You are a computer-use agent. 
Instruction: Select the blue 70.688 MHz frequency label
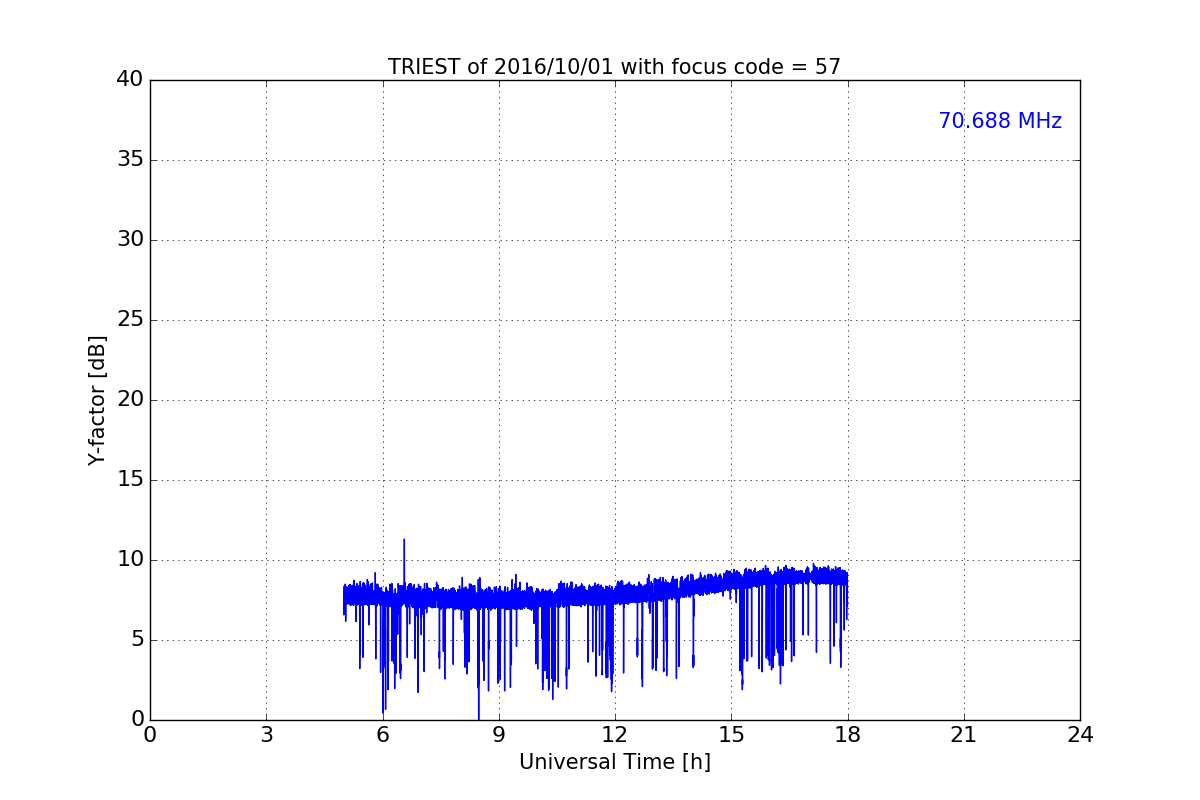pos(1000,121)
